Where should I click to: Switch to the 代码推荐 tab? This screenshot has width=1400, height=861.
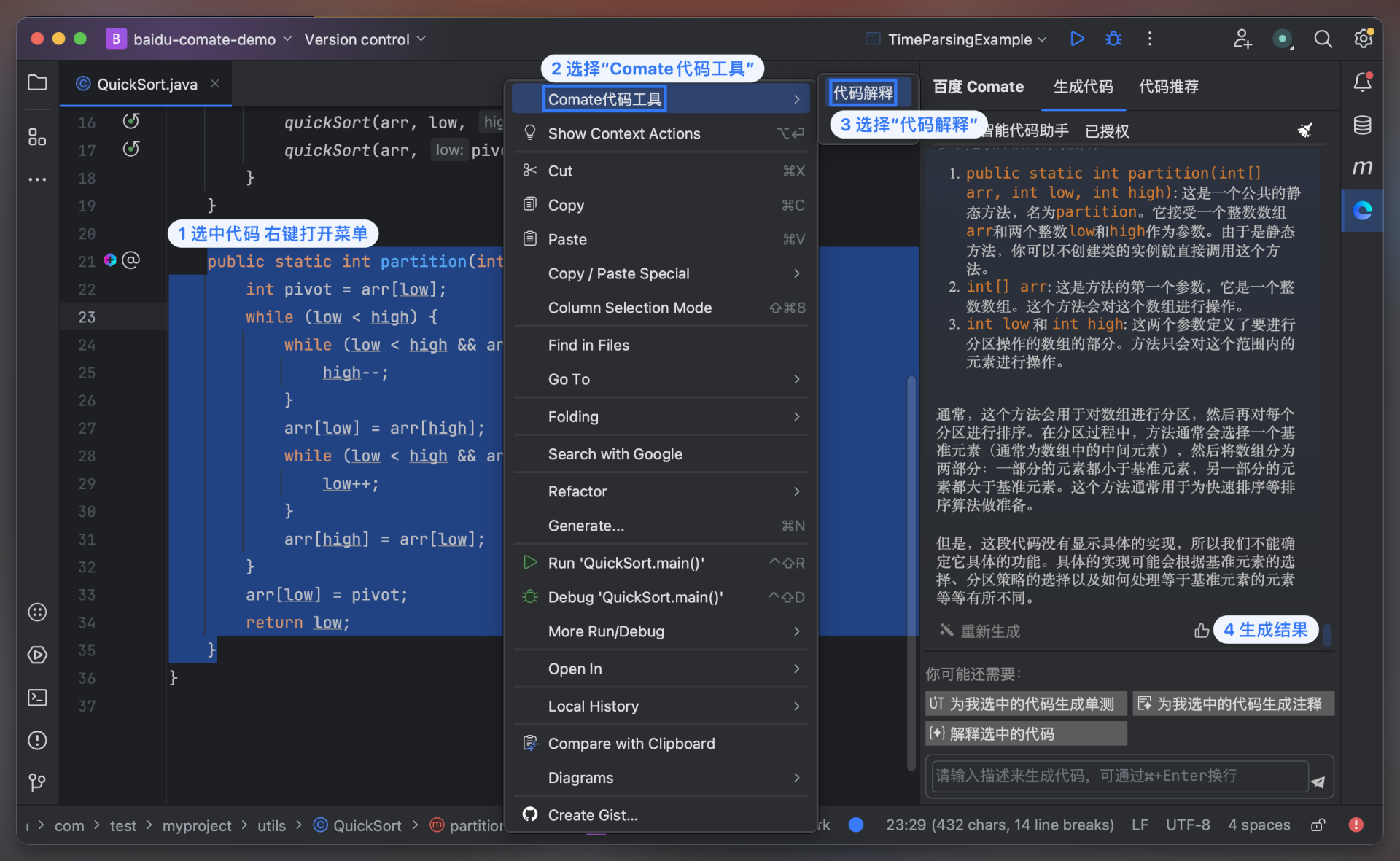click(1168, 87)
